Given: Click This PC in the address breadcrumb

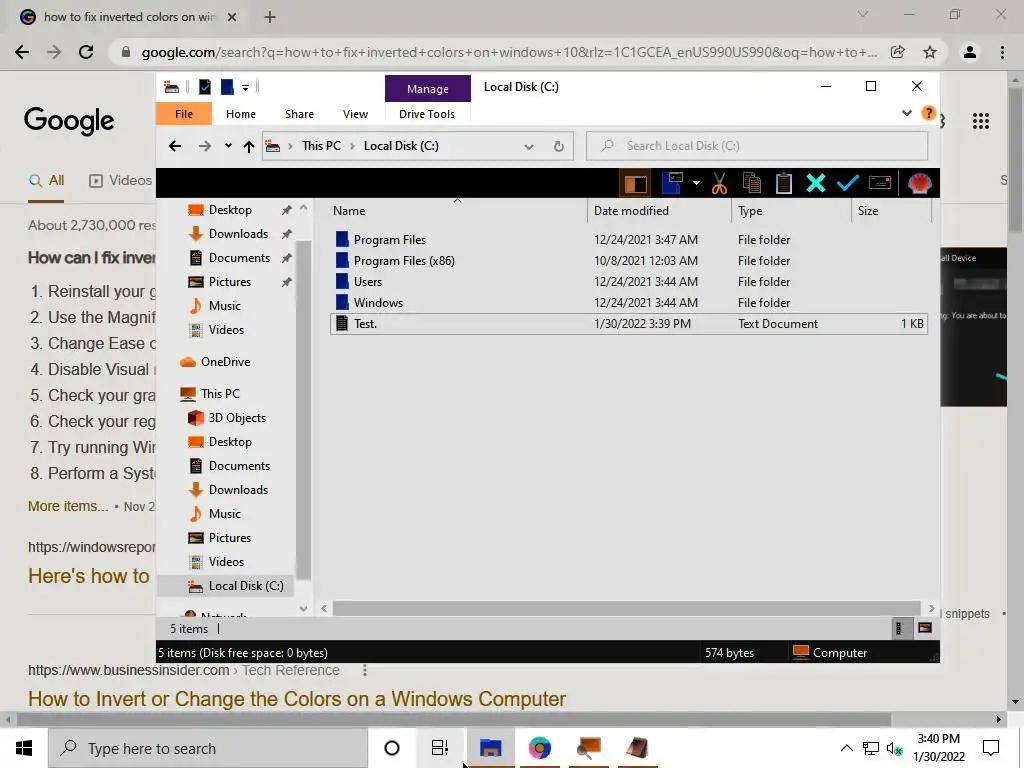Looking at the screenshot, I should coord(321,146).
